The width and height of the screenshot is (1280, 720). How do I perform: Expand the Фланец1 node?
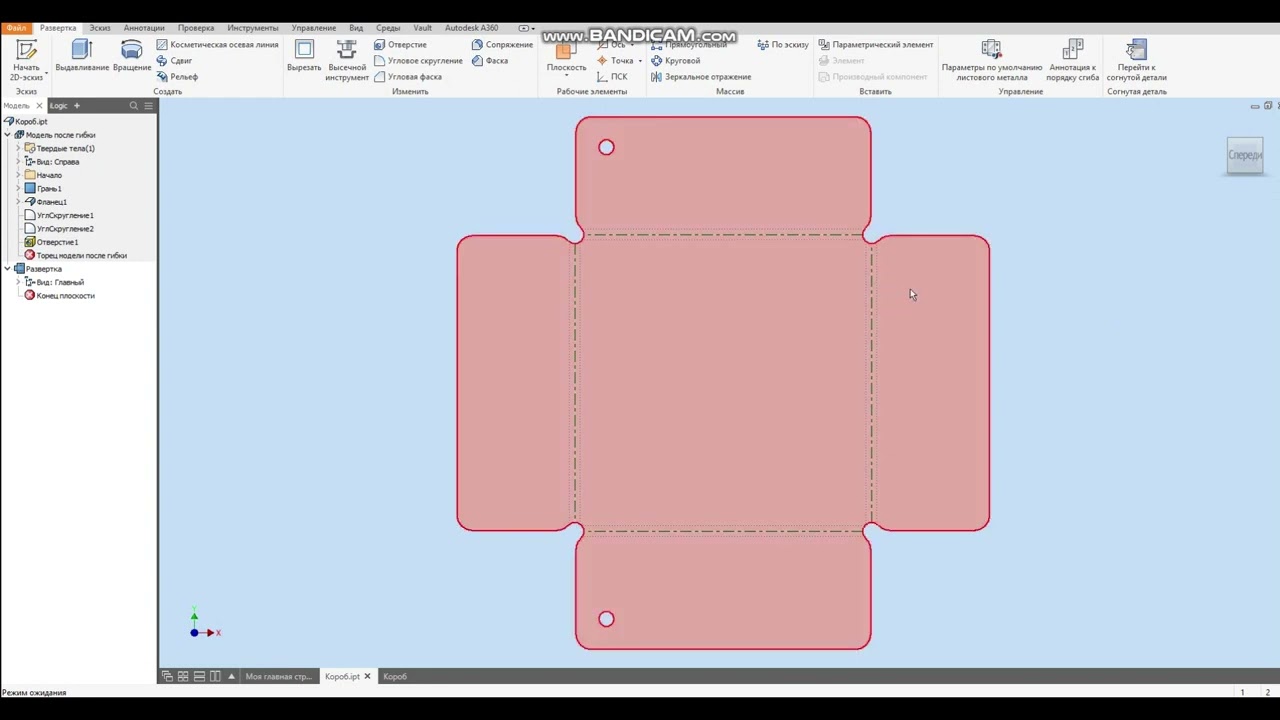point(18,202)
